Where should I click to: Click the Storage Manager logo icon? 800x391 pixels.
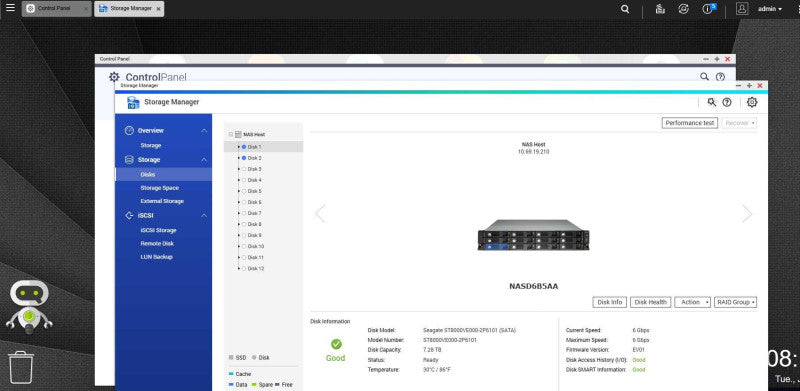tap(133, 102)
